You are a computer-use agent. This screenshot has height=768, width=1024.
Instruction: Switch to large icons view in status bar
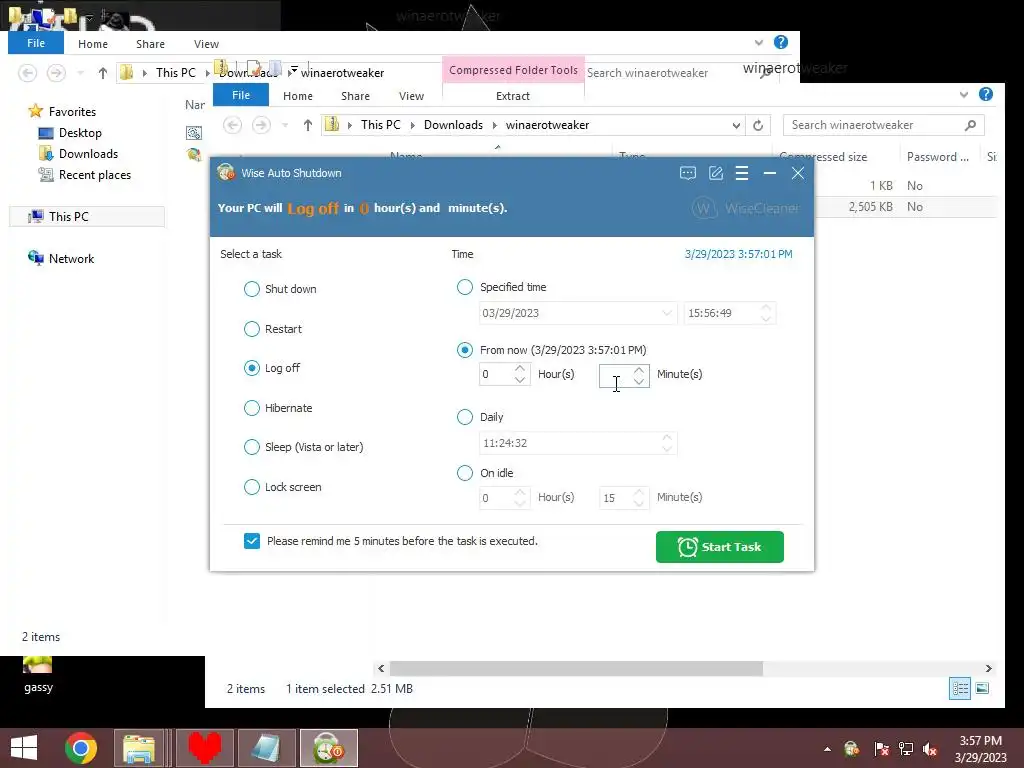click(x=982, y=688)
